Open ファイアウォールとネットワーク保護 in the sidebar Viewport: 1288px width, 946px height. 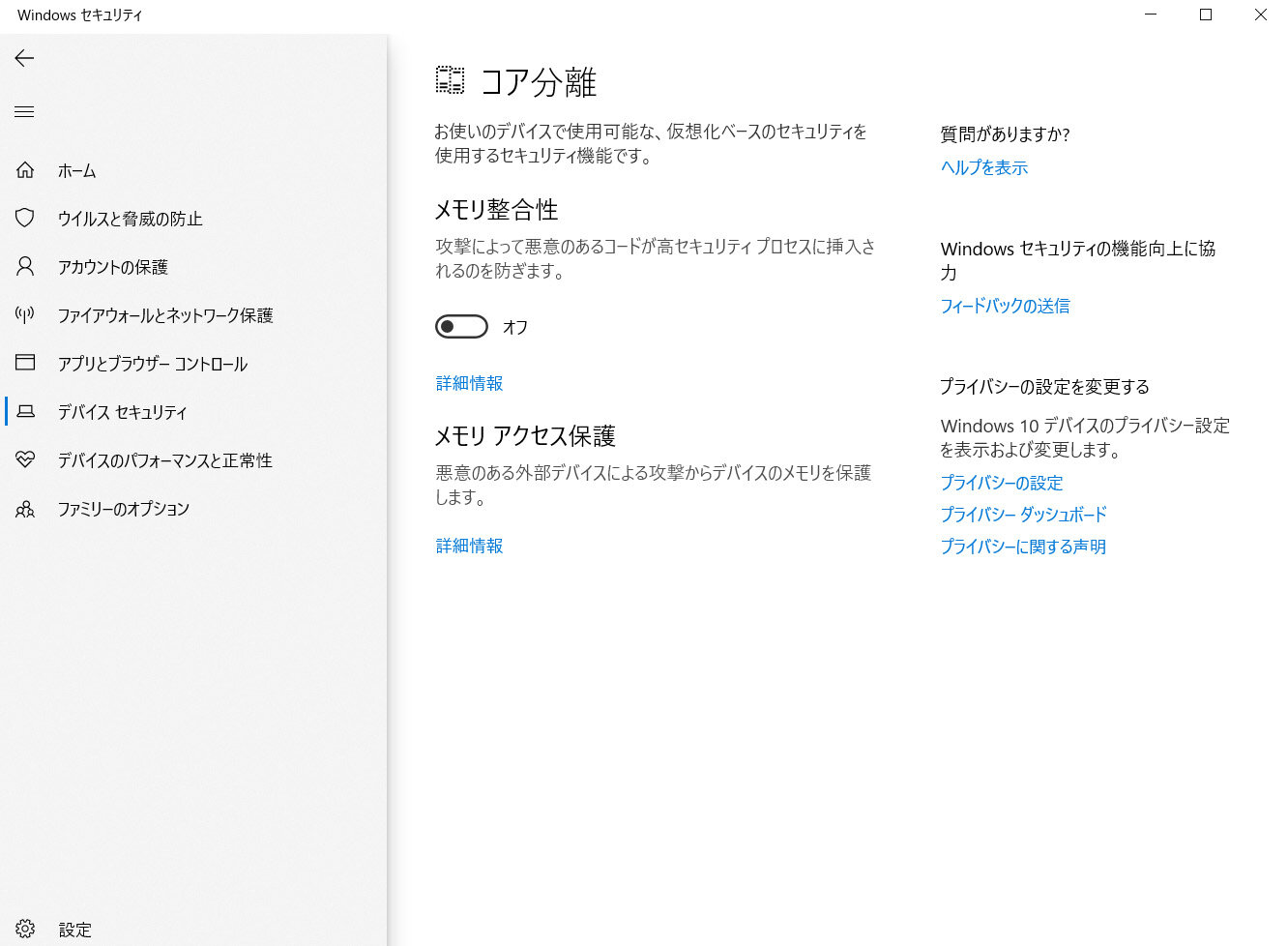click(193, 315)
